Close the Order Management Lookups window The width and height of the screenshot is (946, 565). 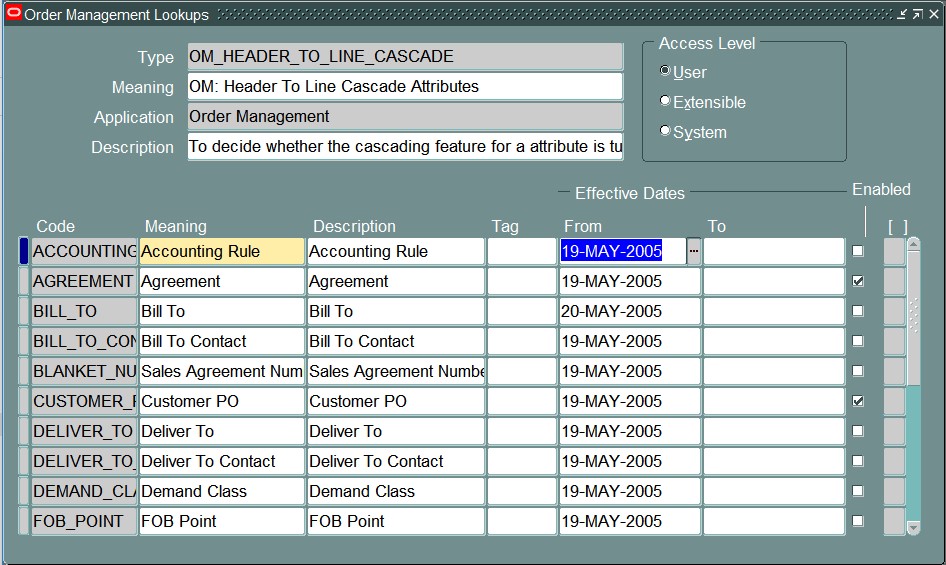click(933, 14)
